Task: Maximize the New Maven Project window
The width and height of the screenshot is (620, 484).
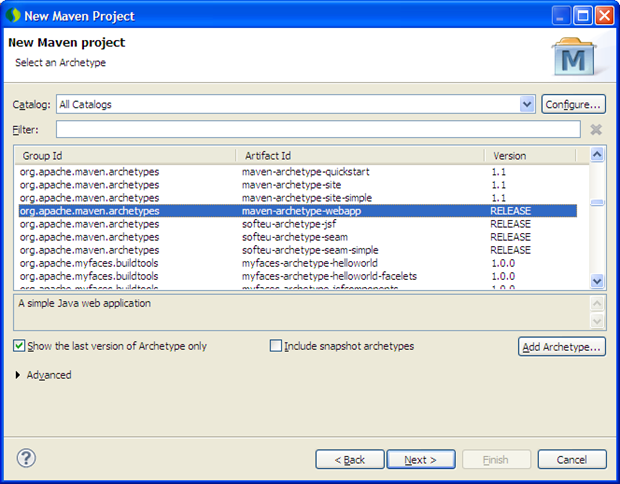Action: [582, 16]
